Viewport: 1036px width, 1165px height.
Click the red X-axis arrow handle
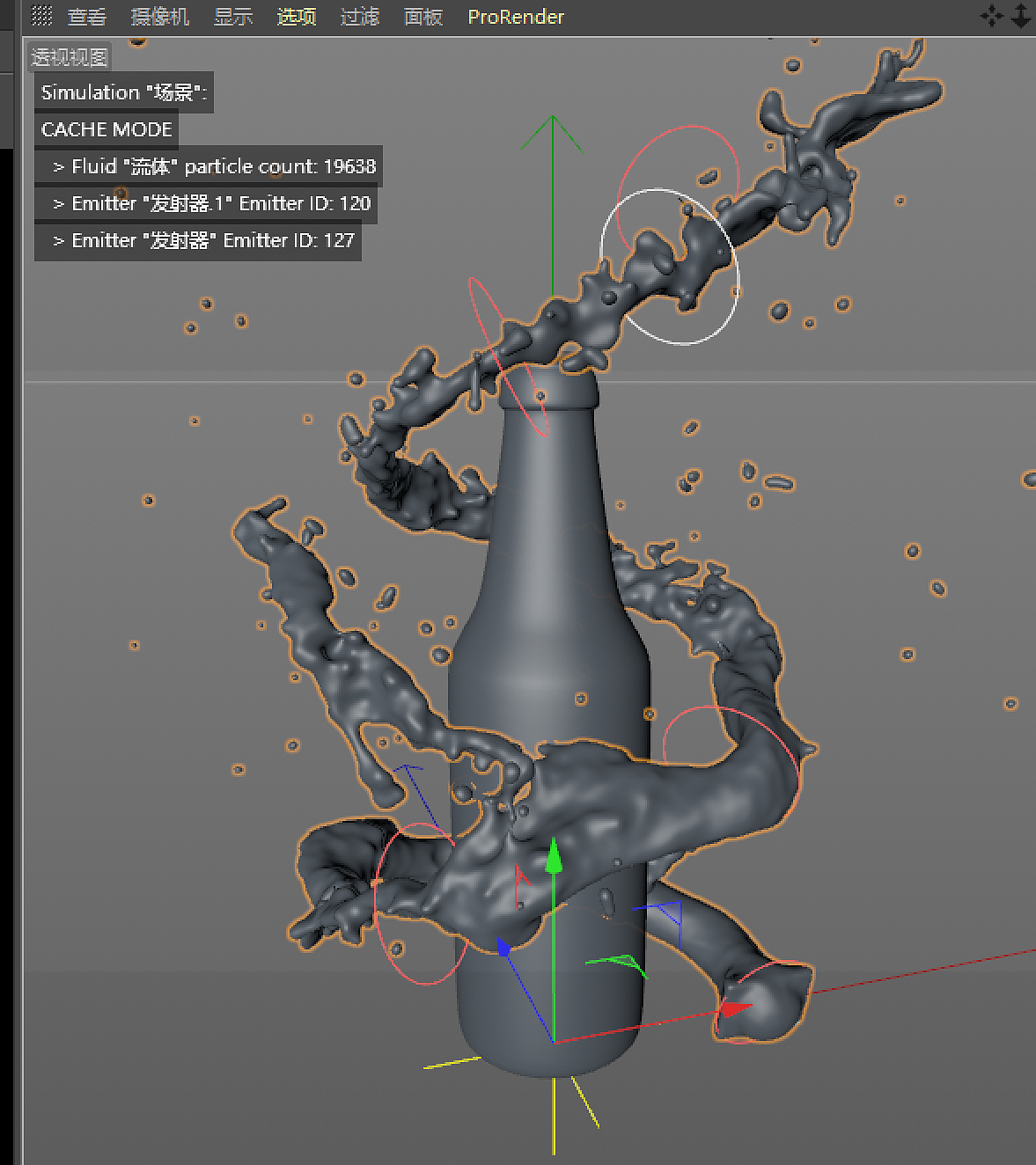735,1008
